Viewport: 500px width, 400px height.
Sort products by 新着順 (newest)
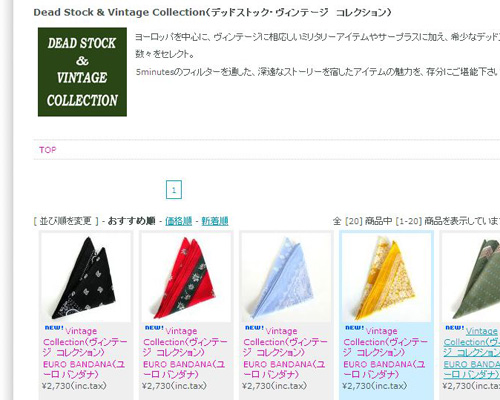[215, 221]
